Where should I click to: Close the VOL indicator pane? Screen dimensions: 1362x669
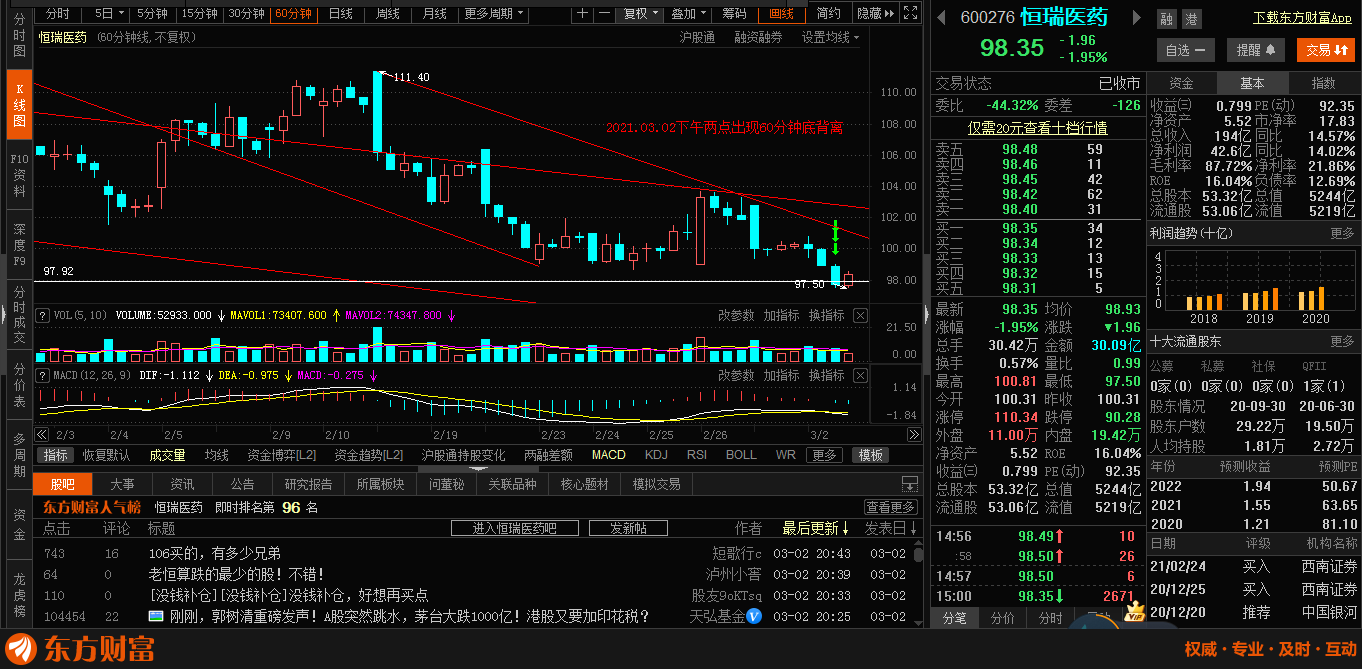(860, 315)
